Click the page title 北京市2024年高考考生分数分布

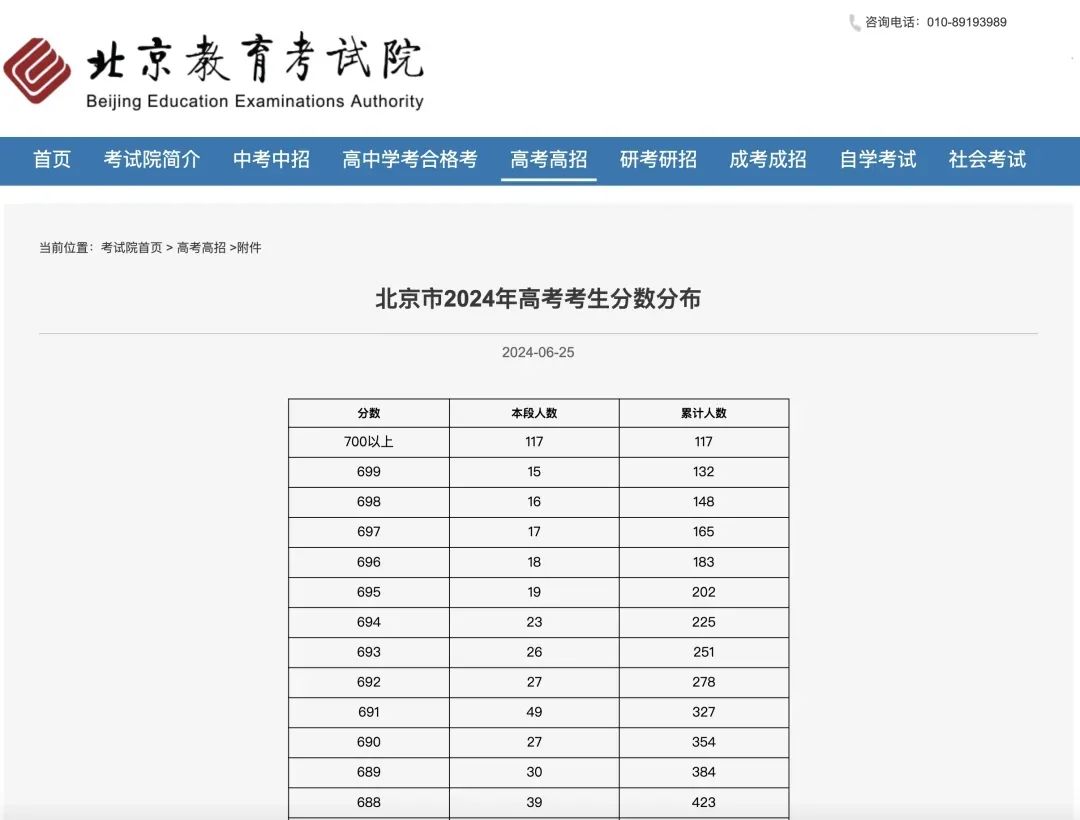(538, 299)
